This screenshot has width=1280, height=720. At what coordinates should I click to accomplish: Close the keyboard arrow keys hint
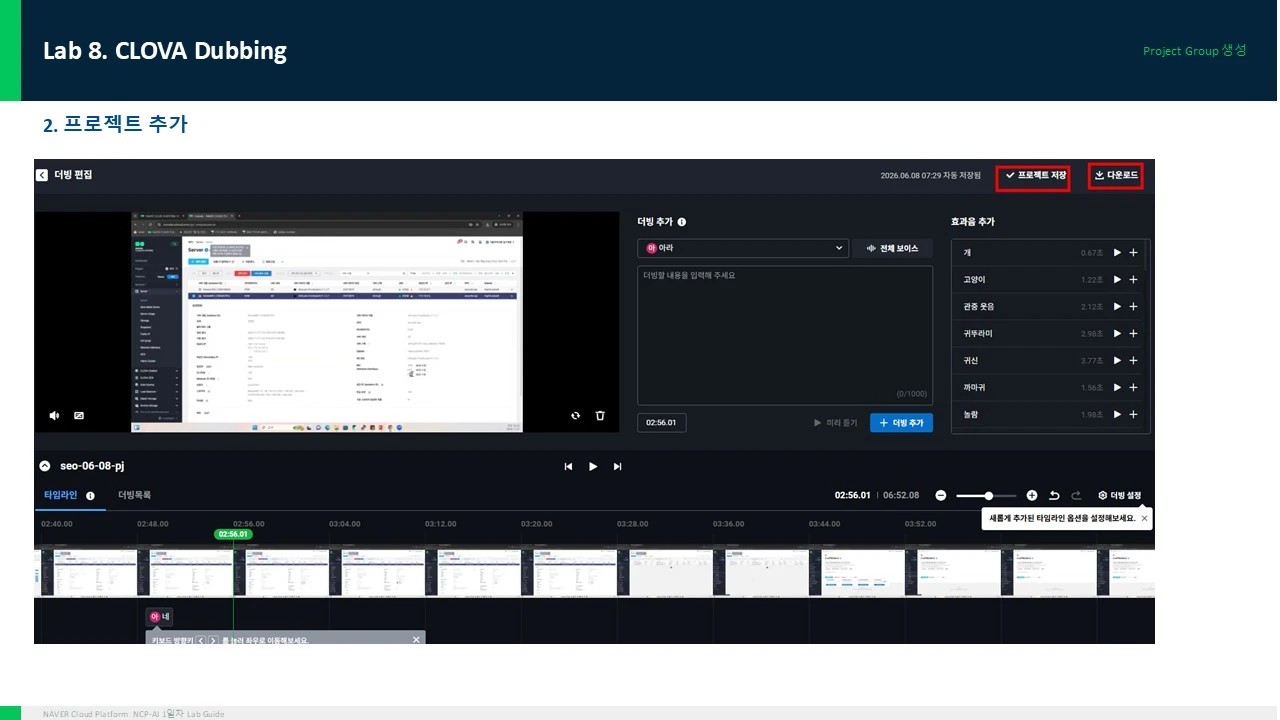416,639
